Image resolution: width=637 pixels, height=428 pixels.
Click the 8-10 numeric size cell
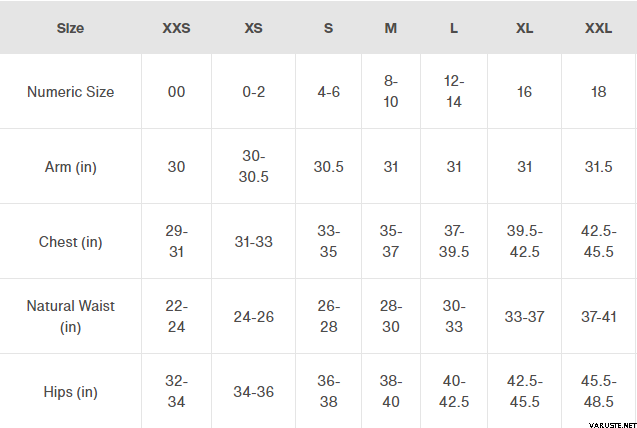390,91
